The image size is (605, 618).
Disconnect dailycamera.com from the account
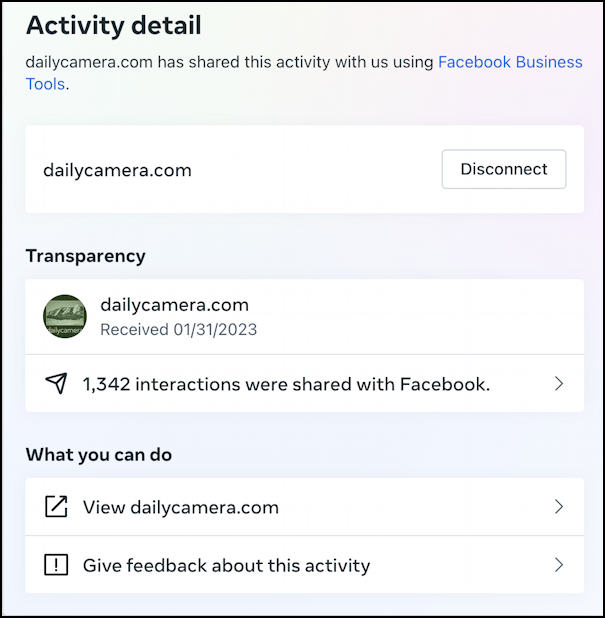click(x=504, y=169)
